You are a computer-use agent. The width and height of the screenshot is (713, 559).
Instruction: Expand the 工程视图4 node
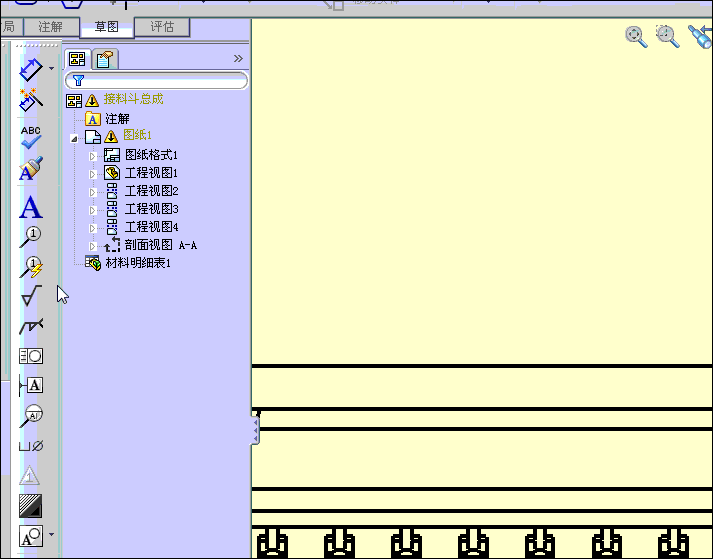click(92, 228)
